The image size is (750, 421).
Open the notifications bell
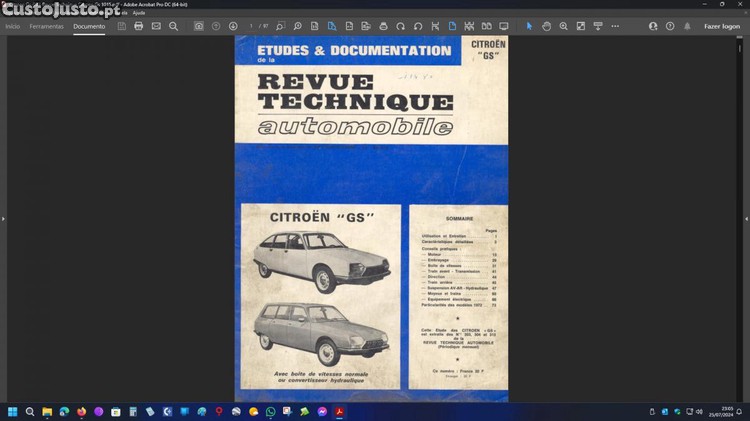click(x=685, y=26)
